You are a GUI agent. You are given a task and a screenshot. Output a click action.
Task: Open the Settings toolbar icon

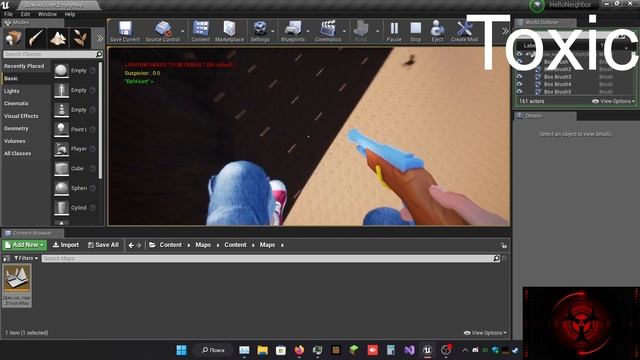tap(260, 31)
